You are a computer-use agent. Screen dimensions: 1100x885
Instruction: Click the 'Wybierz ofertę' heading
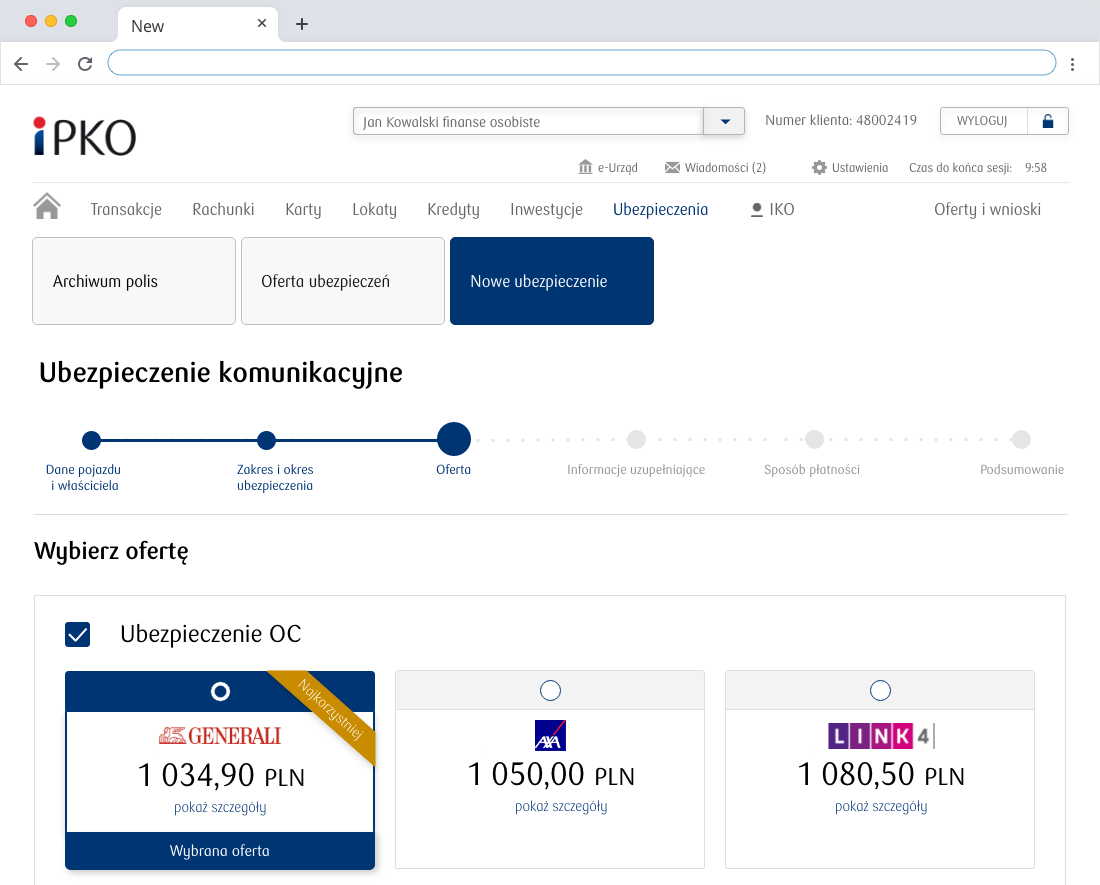[x=112, y=551]
